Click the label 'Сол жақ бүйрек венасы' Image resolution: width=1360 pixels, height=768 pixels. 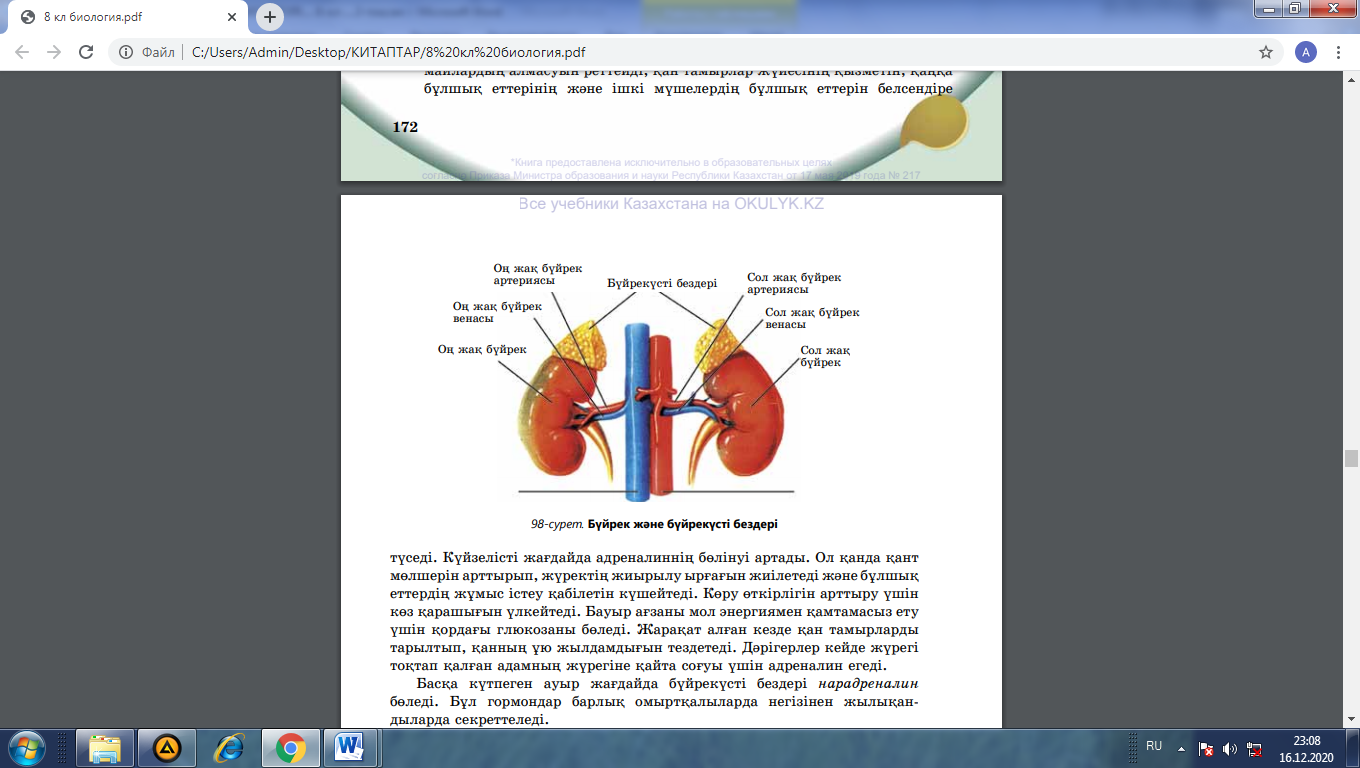pyautogui.click(x=812, y=318)
